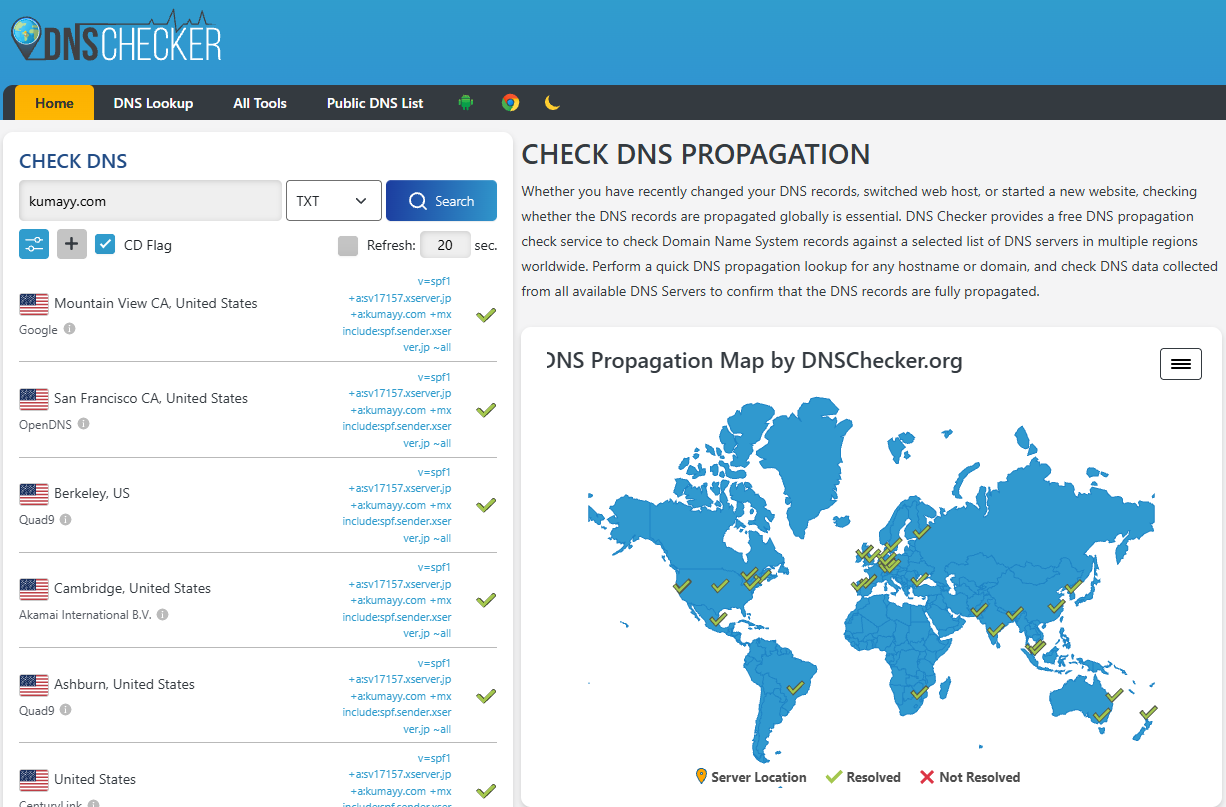Click info icon next to OpenDNS
Image resolution: width=1226 pixels, height=807 pixels.
click(83, 424)
